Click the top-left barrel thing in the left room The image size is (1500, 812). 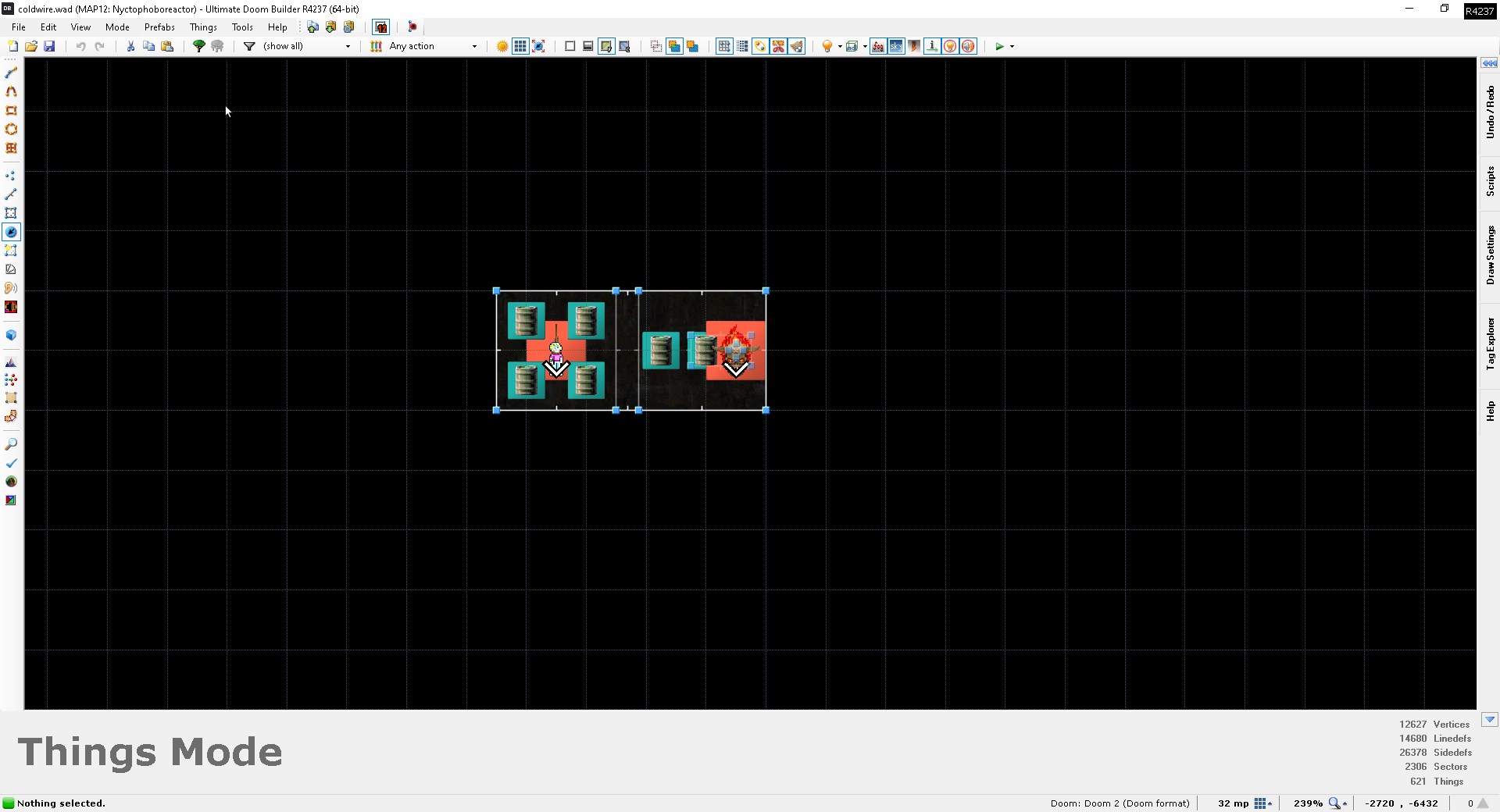point(526,321)
